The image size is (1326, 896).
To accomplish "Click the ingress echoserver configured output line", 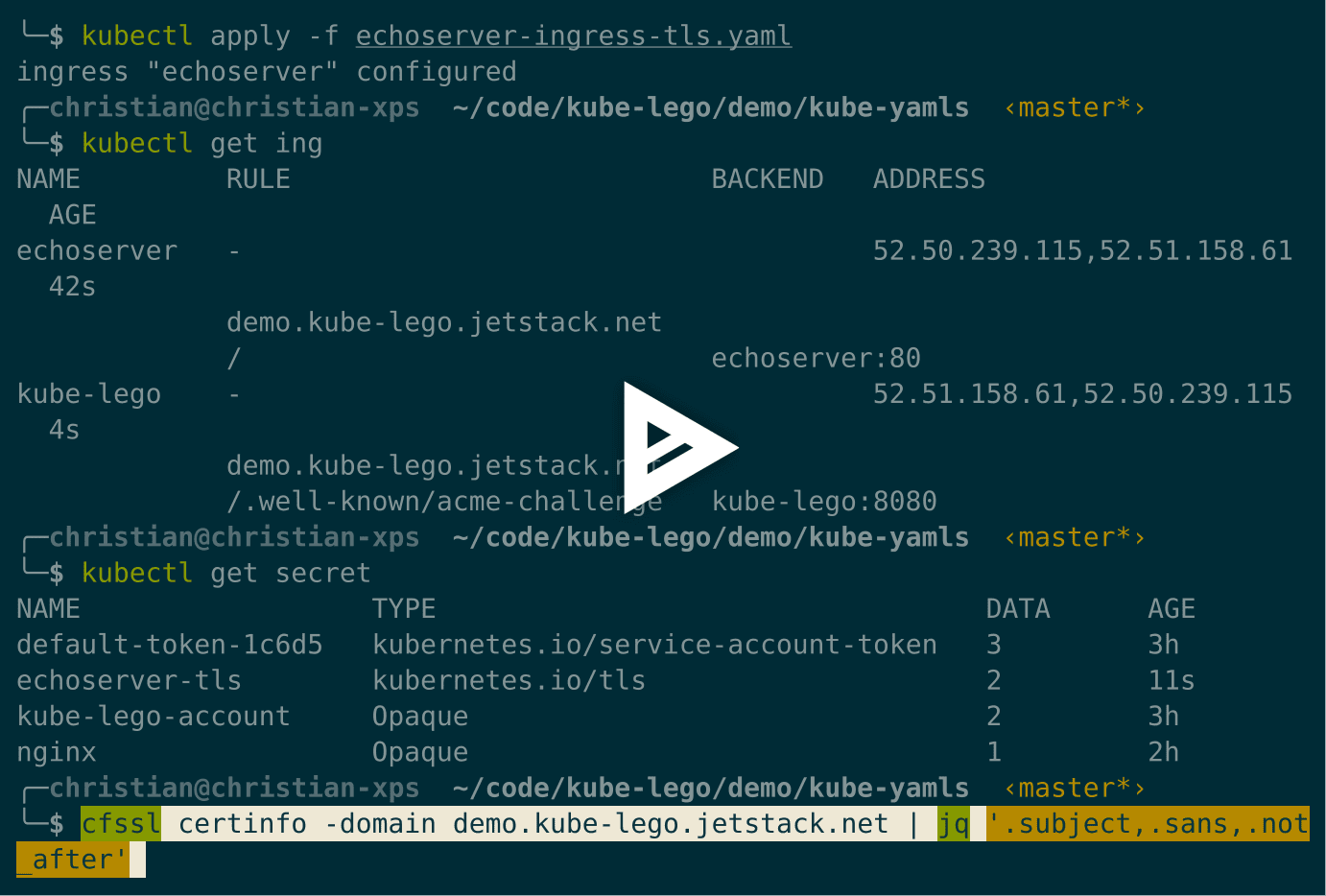I will tap(266, 71).
